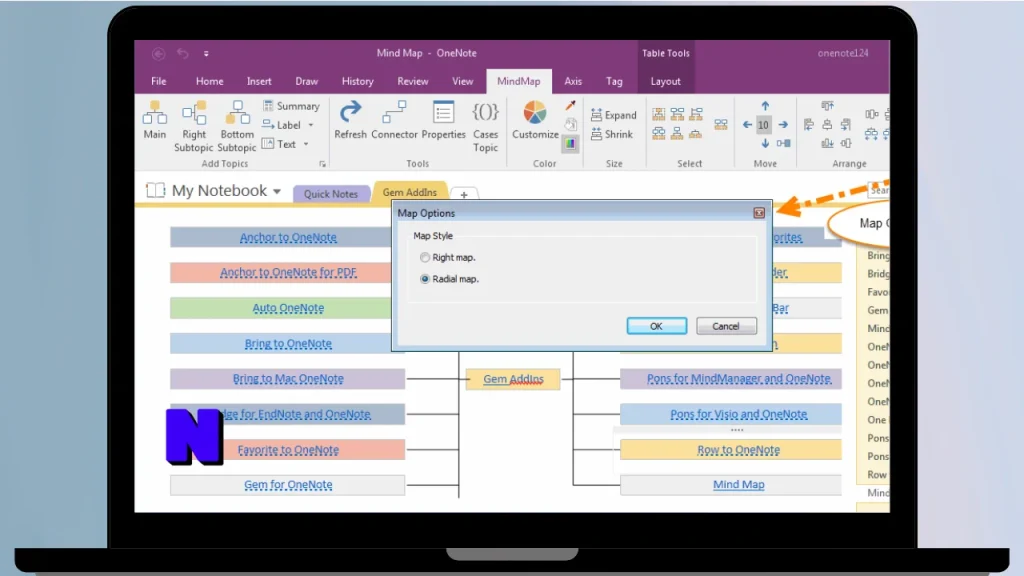Pick the color eyedropper pen icon
The image size is (1024, 576).
(570, 105)
